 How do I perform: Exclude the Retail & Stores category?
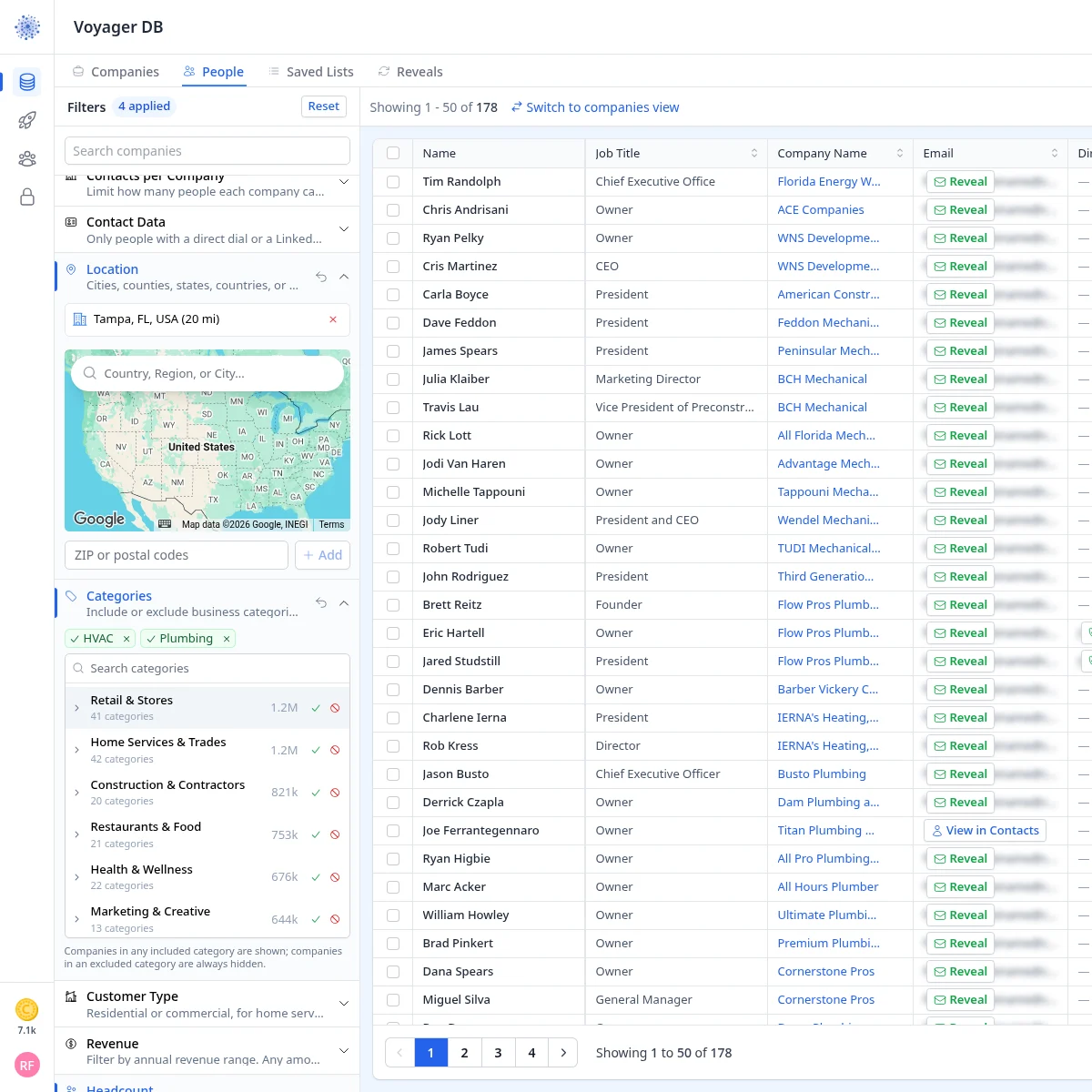(x=335, y=708)
